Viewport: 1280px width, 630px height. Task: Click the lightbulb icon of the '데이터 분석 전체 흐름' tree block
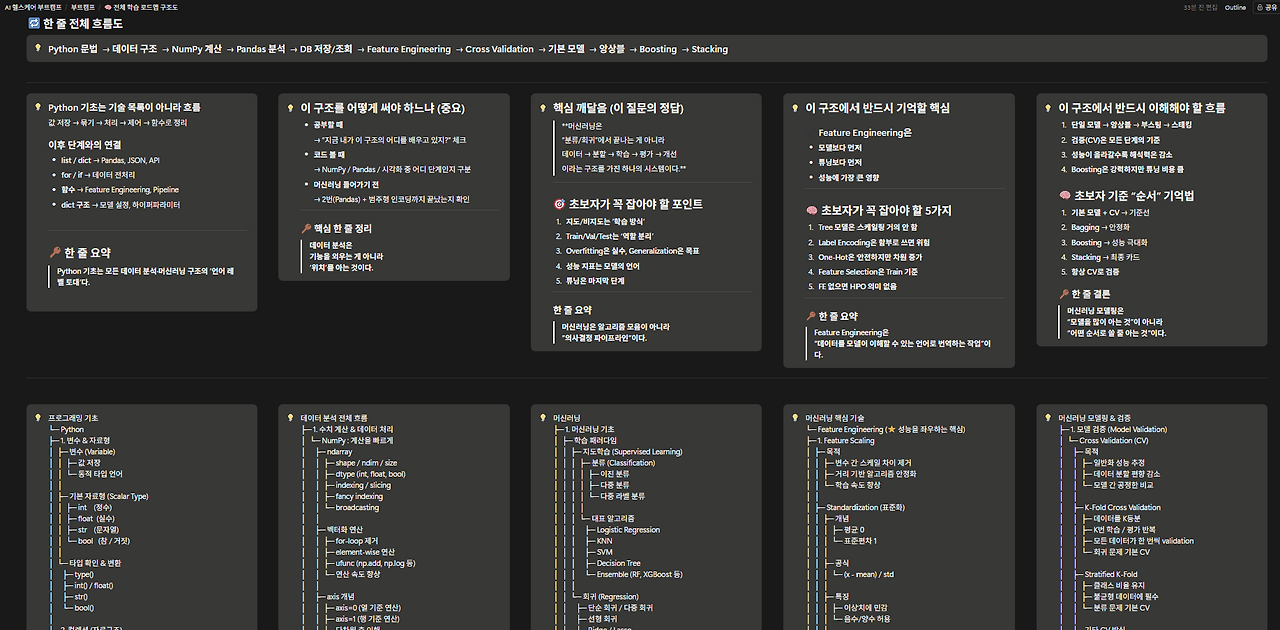(x=290, y=418)
